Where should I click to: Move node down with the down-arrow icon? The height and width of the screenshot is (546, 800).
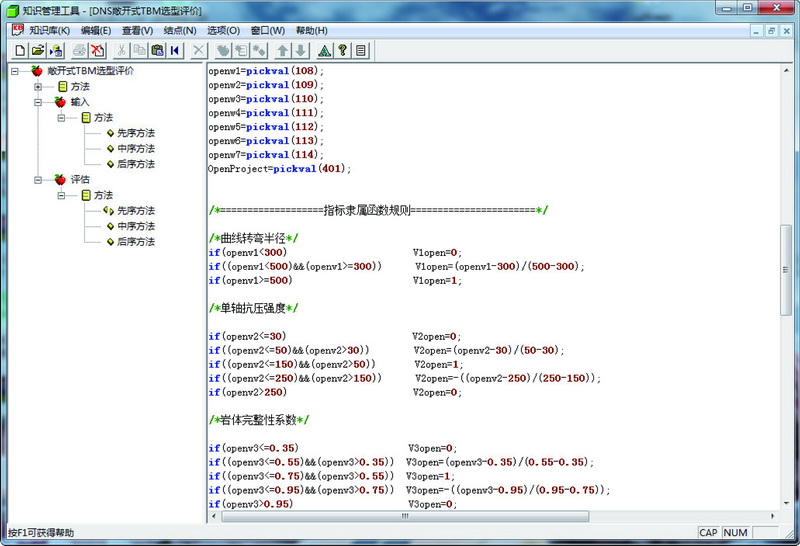pyautogui.click(x=301, y=50)
